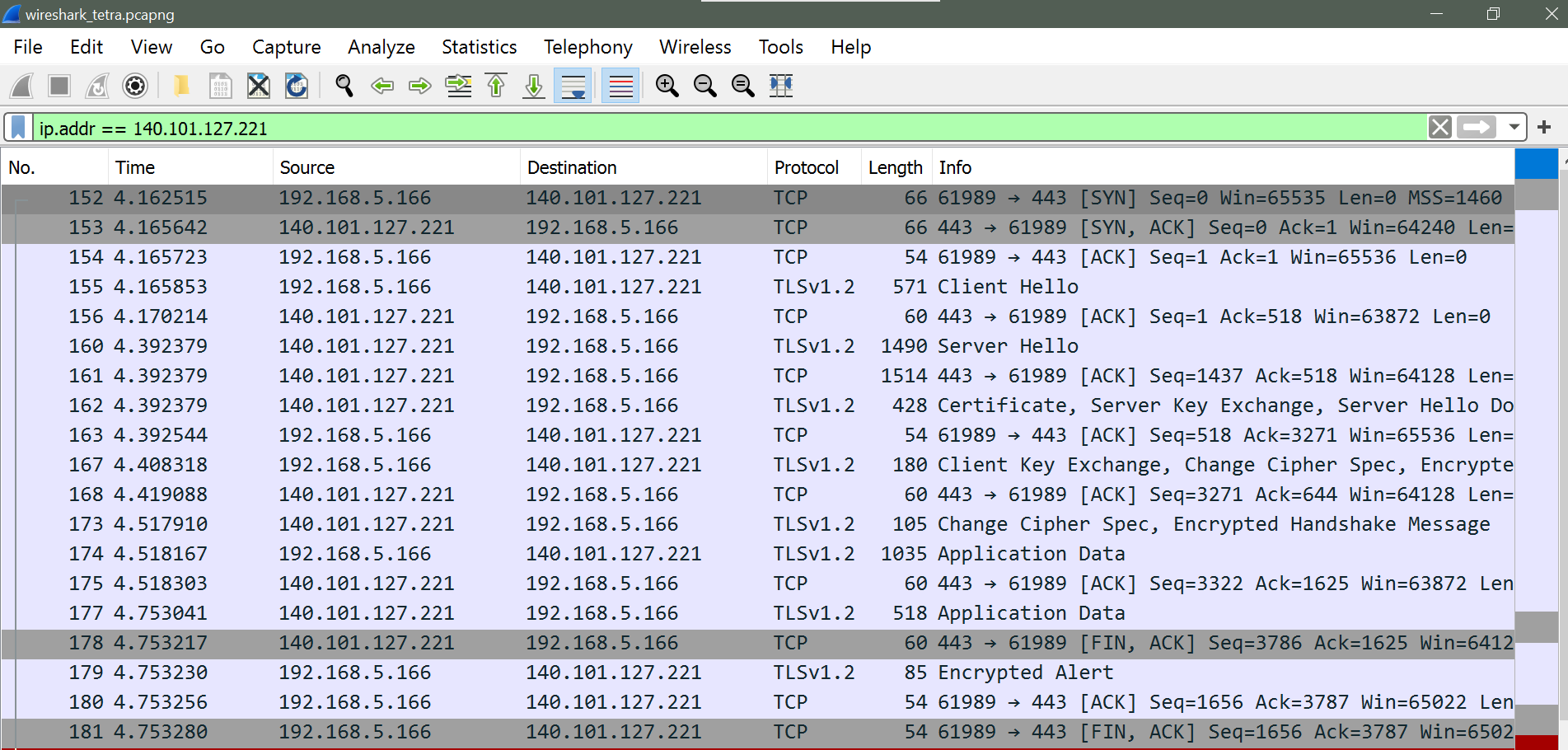Sort by Info column header

click(x=1223, y=167)
